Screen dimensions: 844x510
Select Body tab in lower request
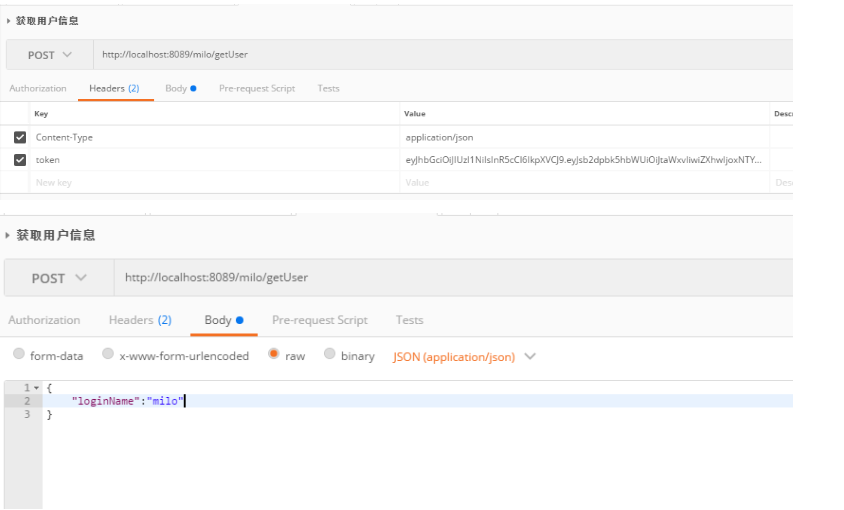click(x=224, y=320)
